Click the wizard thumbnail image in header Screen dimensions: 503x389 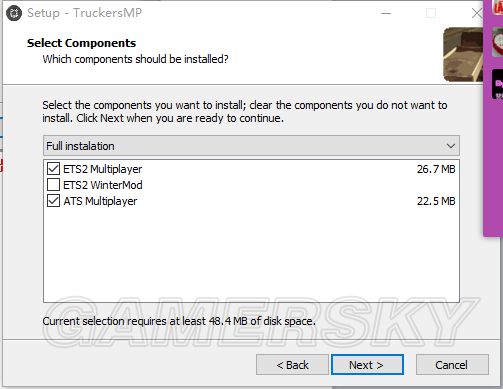463,55
